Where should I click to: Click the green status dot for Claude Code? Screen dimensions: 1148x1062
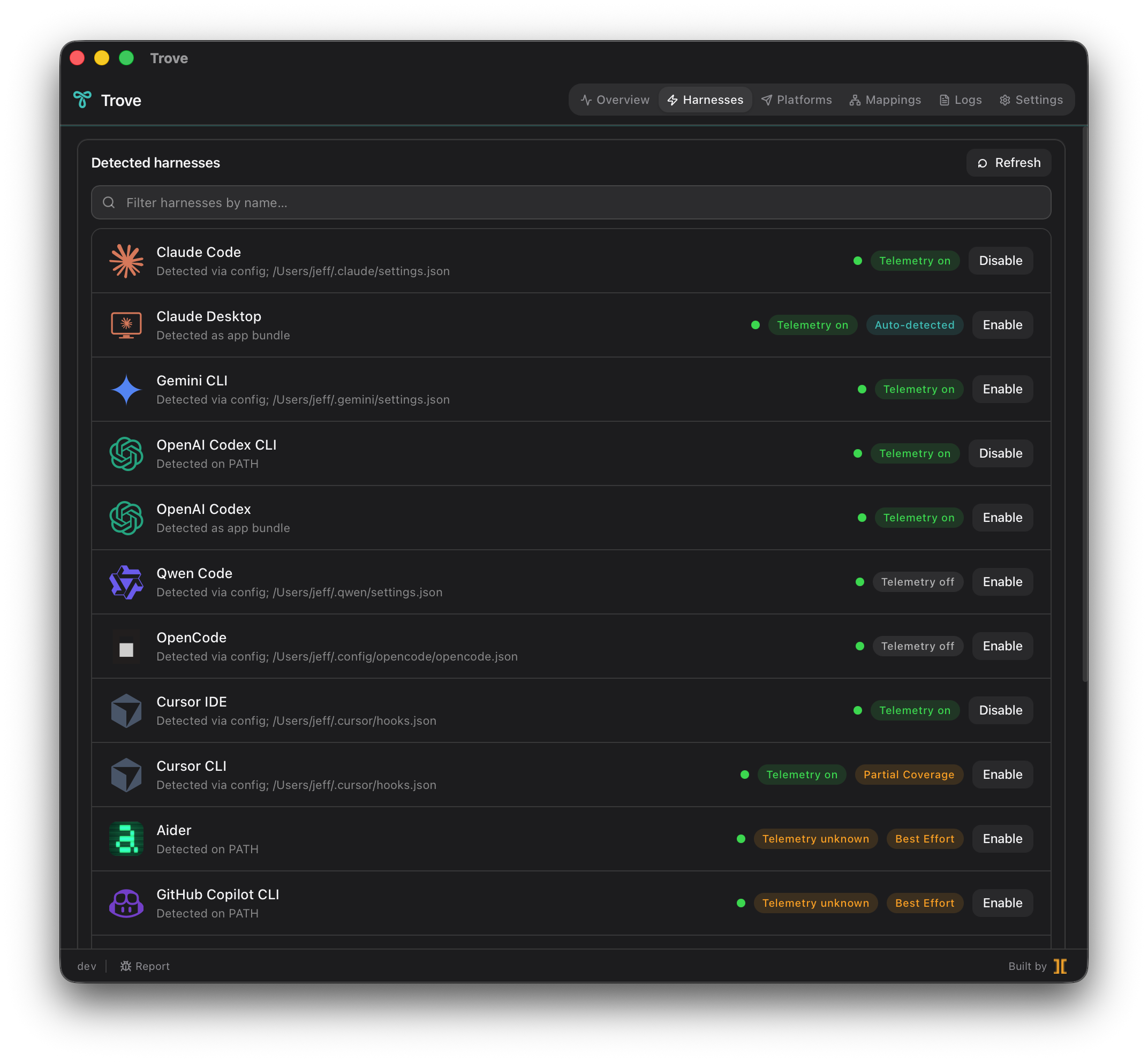858,261
